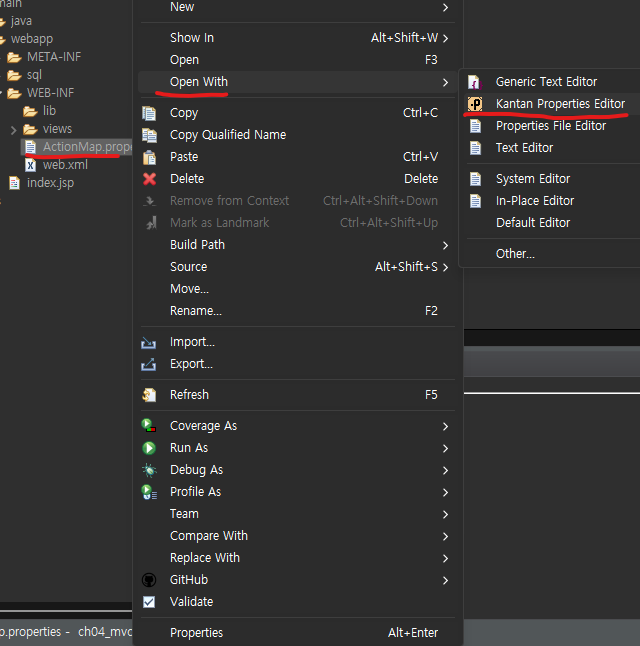Viewport: 640px width, 646px height.
Task: Expand the Compare With submenu arrow
Action: (x=445, y=536)
